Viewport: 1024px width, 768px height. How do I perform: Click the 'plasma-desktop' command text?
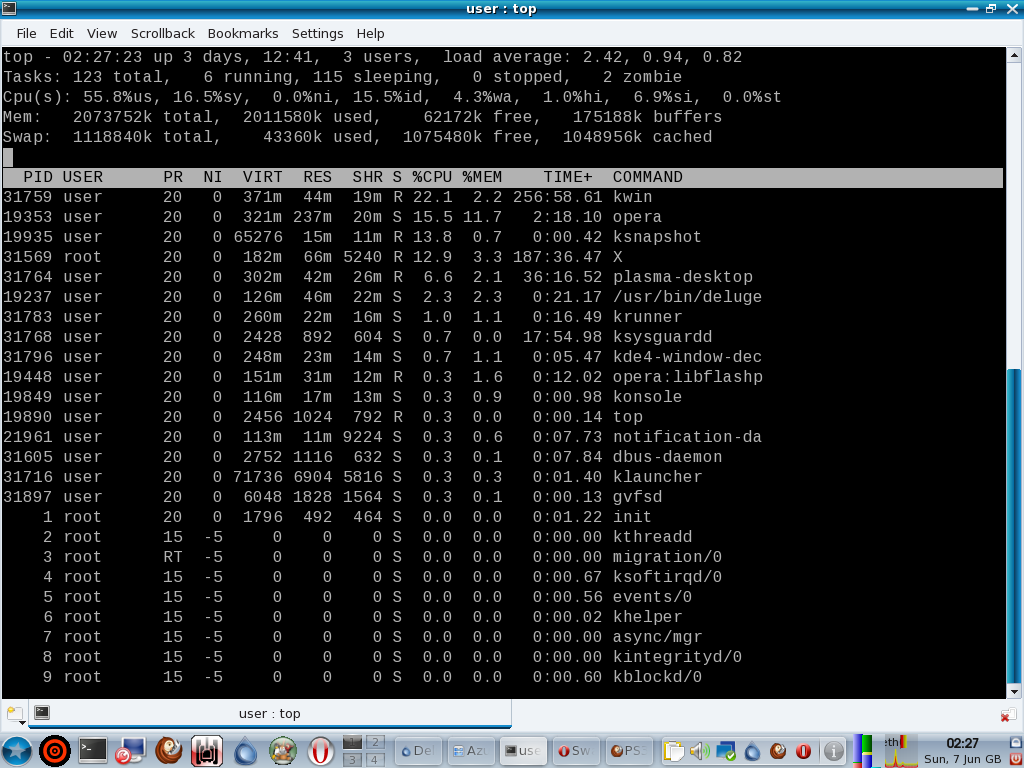click(682, 277)
